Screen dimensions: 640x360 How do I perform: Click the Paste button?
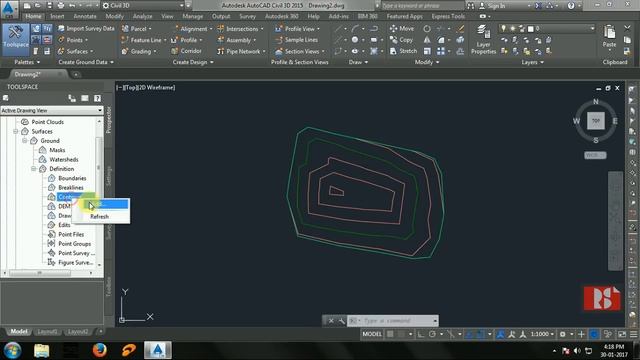[609, 37]
